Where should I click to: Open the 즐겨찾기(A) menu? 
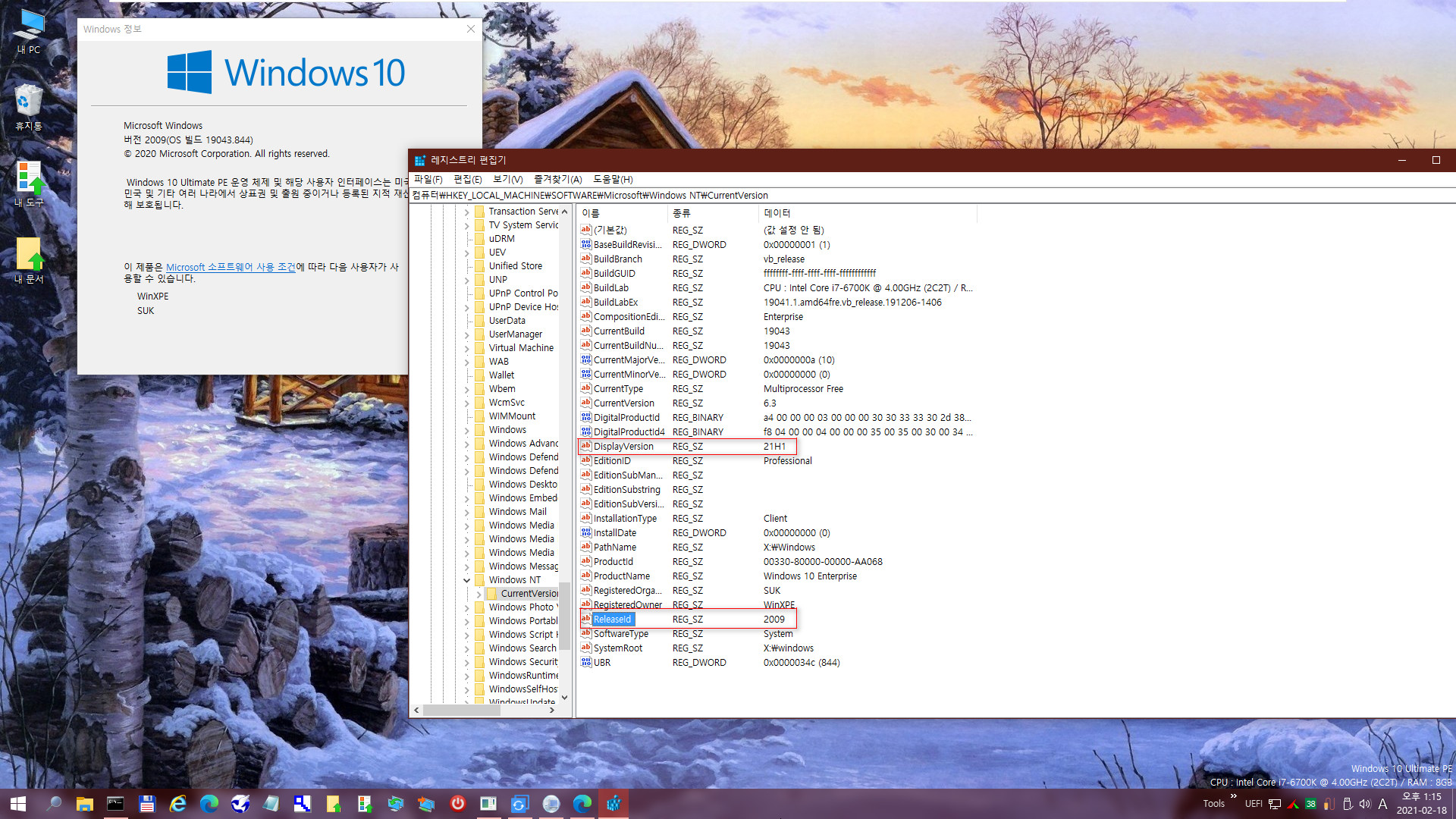[558, 180]
